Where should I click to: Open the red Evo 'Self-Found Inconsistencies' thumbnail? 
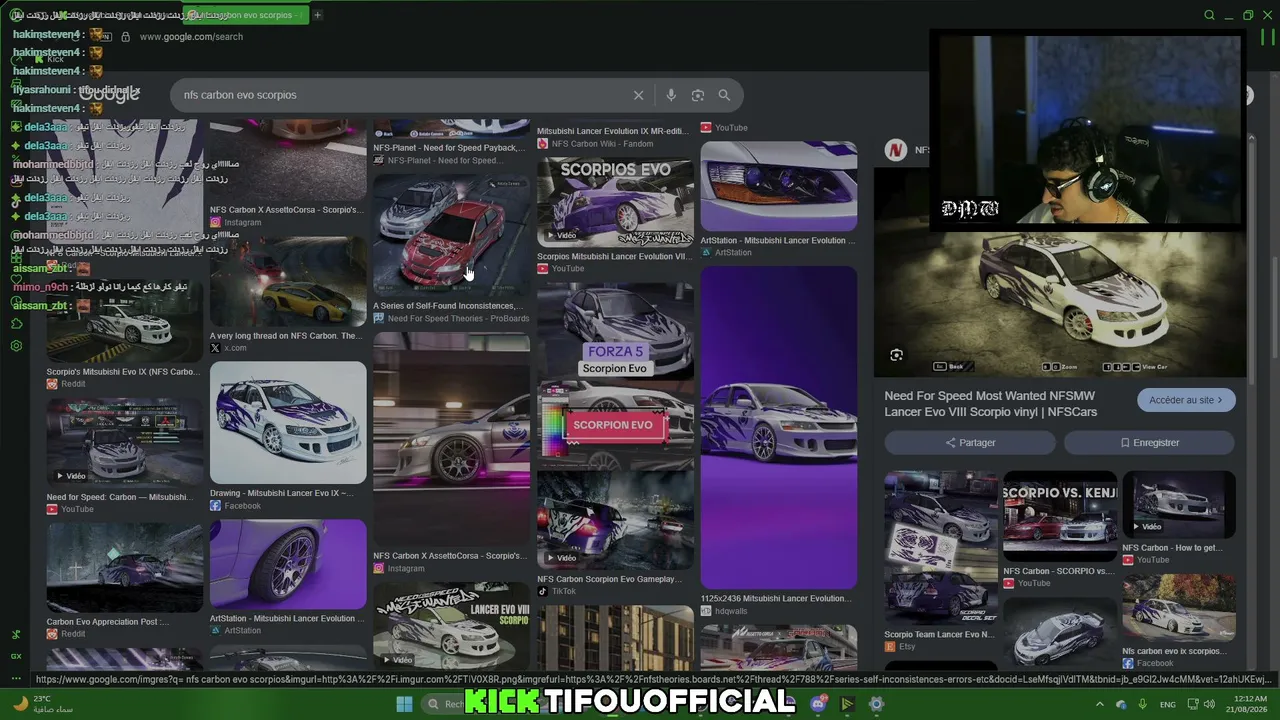(x=451, y=235)
